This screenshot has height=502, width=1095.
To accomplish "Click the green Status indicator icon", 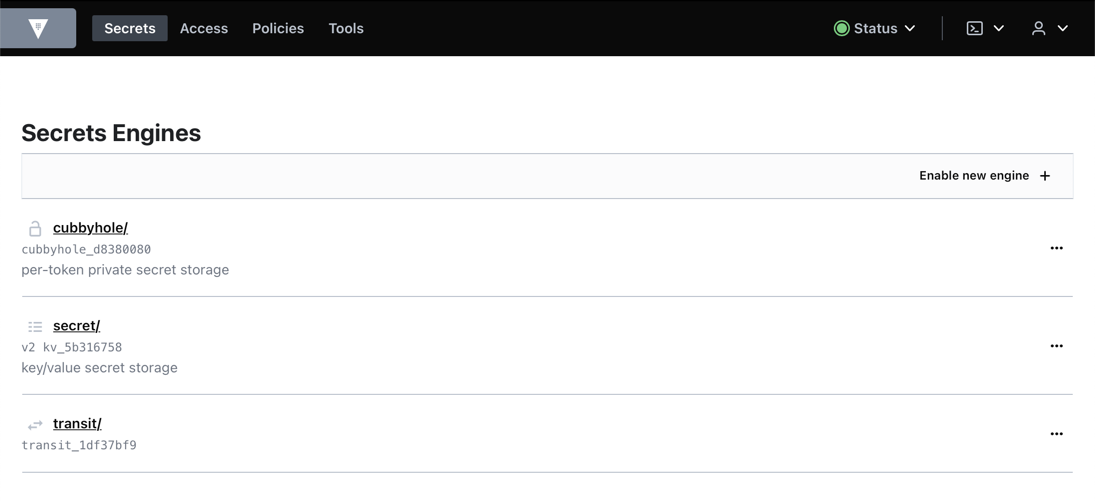I will pos(841,28).
